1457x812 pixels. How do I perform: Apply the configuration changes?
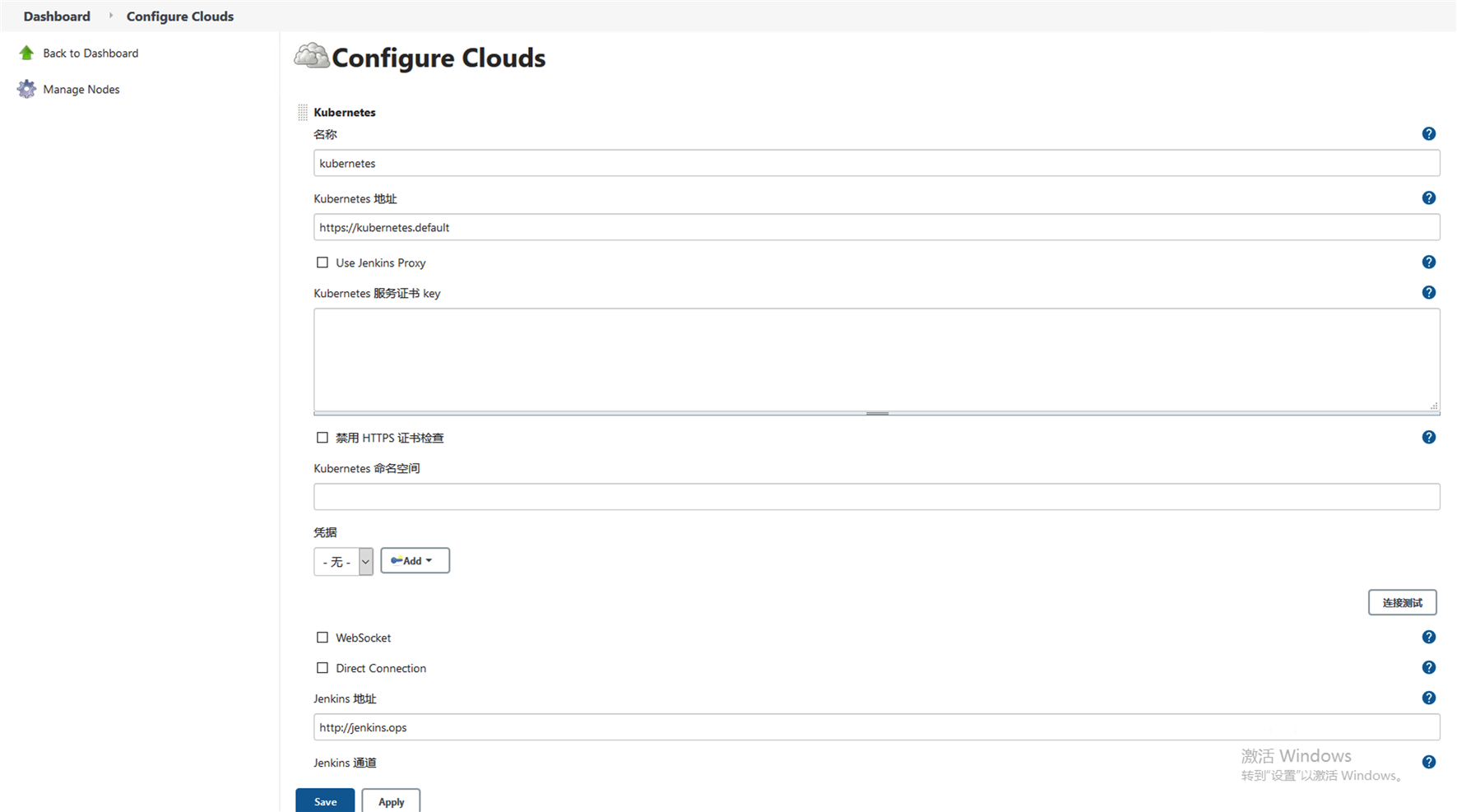[391, 801]
